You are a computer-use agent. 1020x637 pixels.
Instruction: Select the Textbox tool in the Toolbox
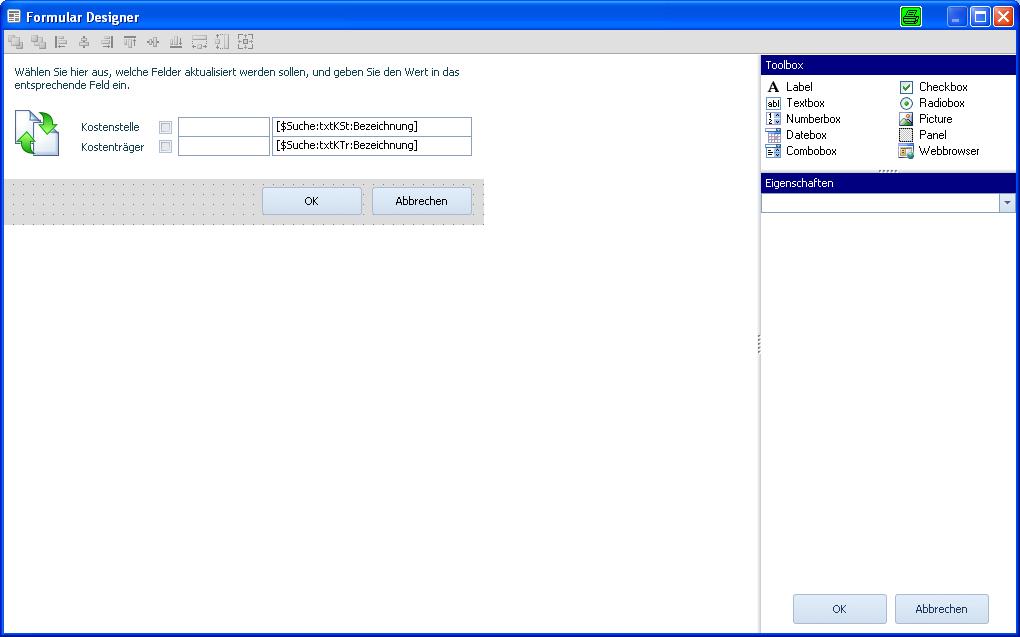pos(796,103)
